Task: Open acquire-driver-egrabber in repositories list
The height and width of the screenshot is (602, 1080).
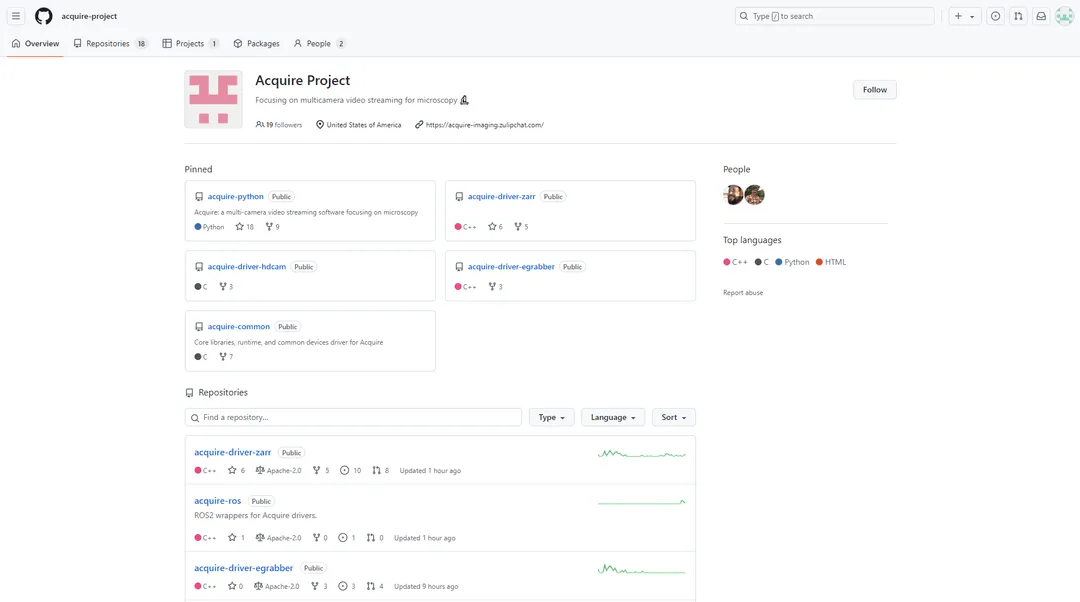Action: pyautogui.click(x=244, y=568)
